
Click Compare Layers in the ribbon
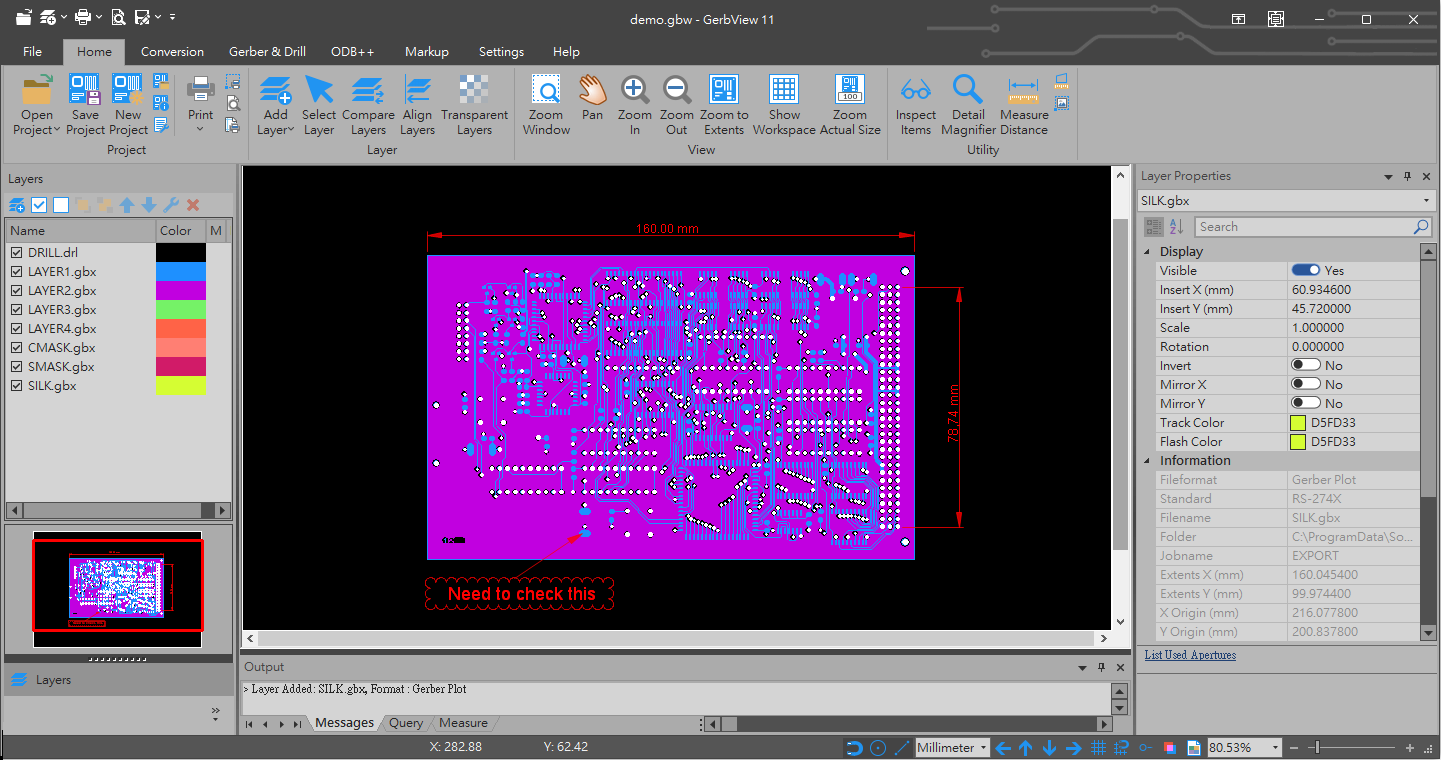pos(368,105)
